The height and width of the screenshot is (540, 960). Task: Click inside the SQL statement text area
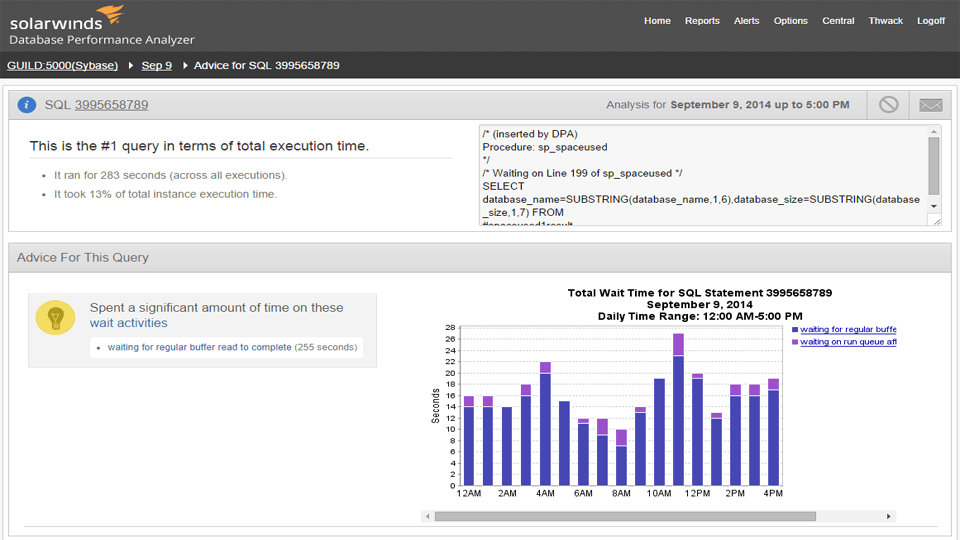click(x=704, y=176)
